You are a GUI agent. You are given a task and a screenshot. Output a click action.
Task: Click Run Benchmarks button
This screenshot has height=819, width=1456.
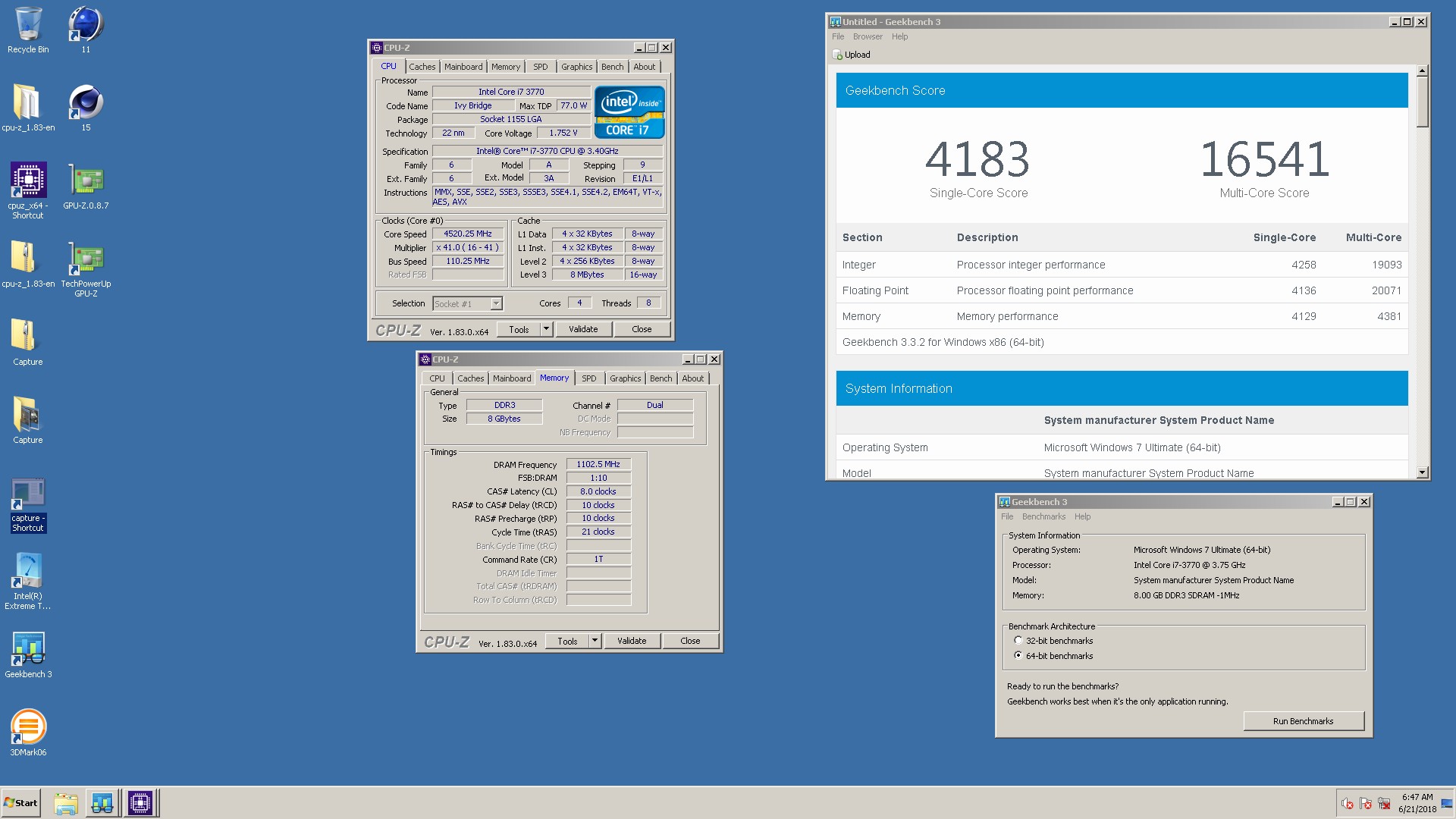[1304, 721]
